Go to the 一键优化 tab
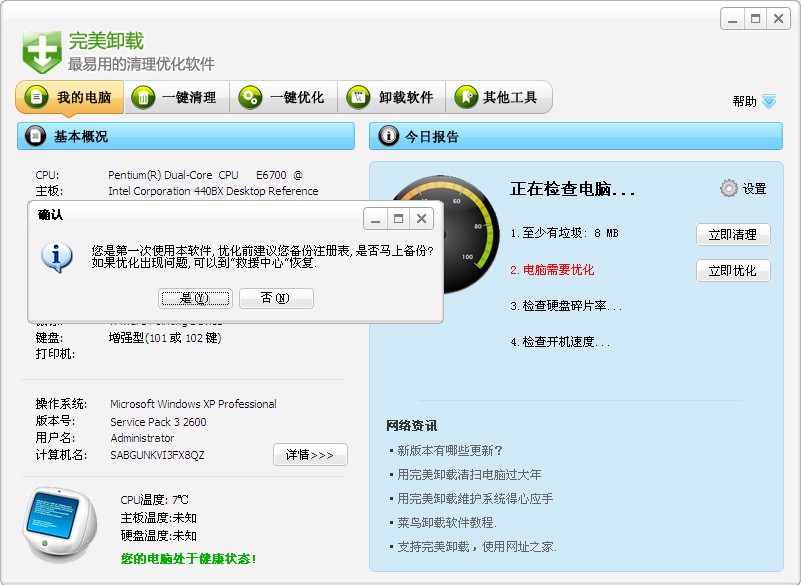This screenshot has height=585, width=801. [x=284, y=97]
